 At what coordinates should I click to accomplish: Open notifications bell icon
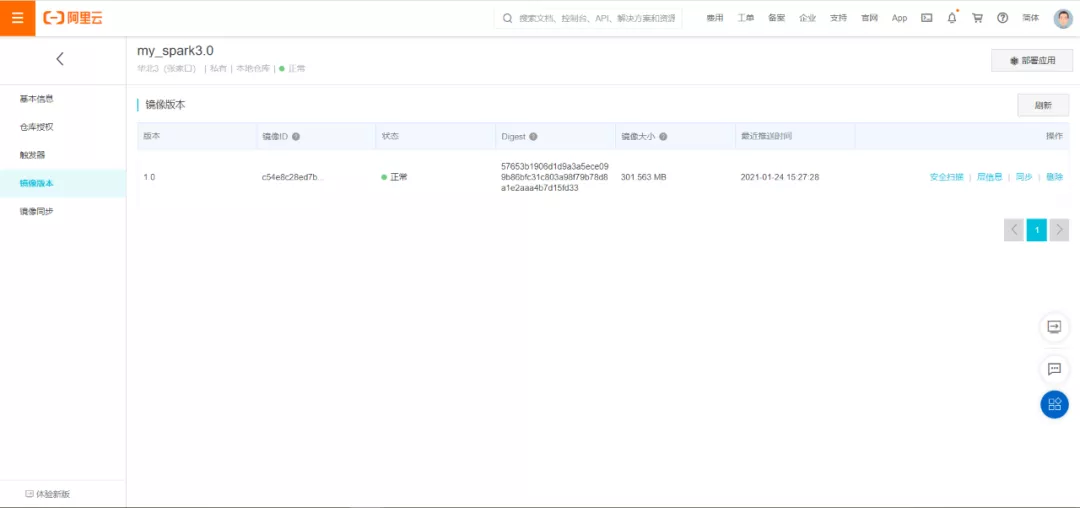tap(952, 19)
